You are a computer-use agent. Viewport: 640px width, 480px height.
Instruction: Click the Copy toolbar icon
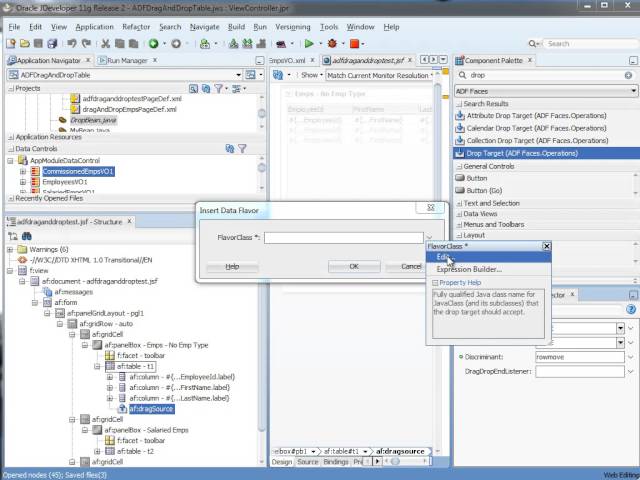[x=120, y=43]
